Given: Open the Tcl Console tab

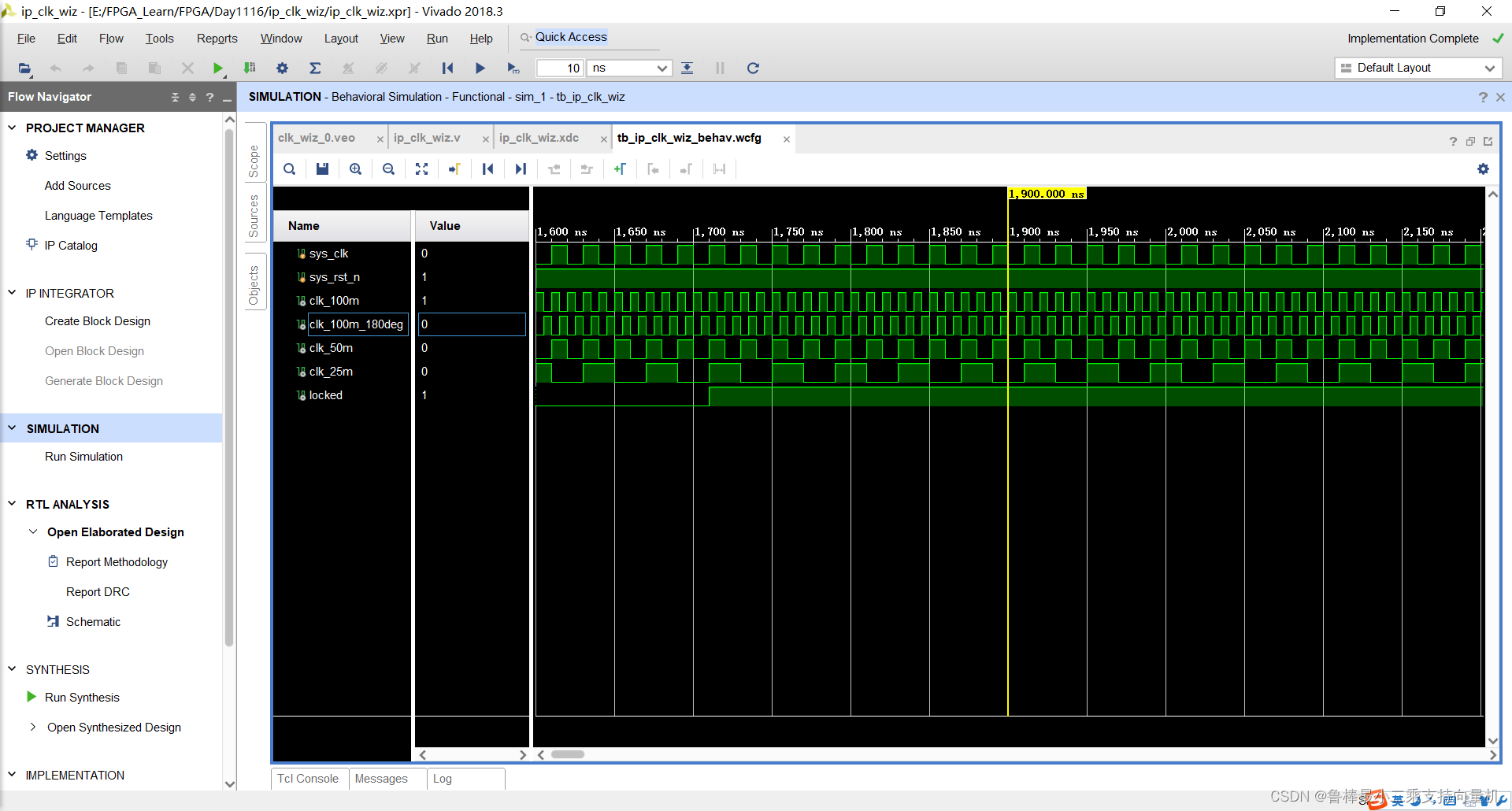Looking at the screenshot, I should [x=308, y=779].
